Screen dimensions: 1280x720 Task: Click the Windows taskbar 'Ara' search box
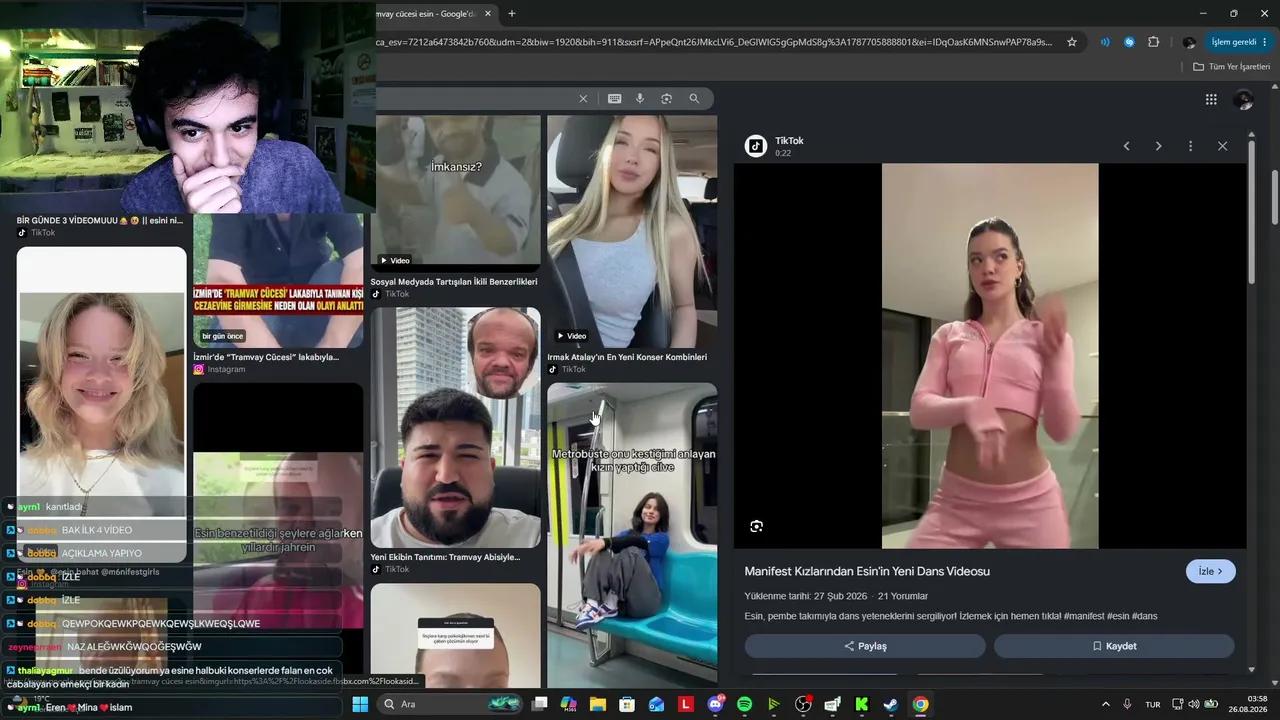[449, 704]
